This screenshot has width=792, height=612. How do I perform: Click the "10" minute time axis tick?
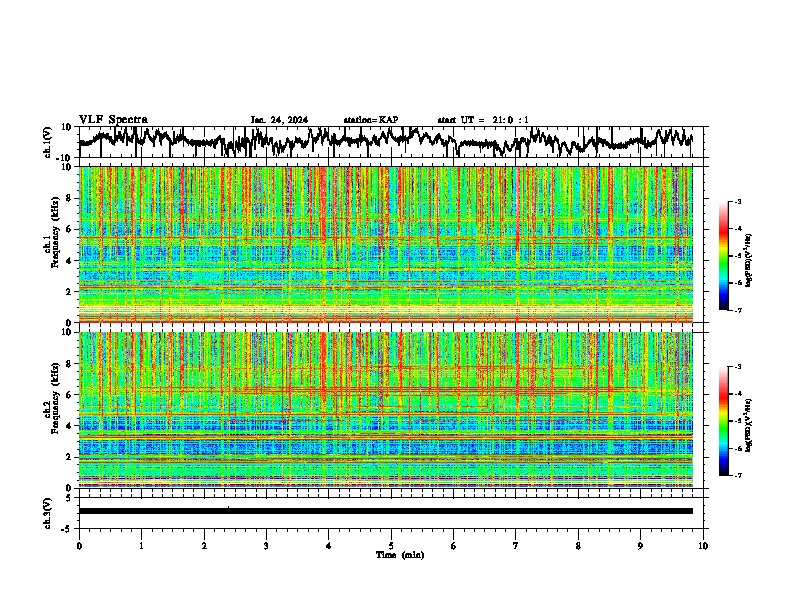[703, 546]
